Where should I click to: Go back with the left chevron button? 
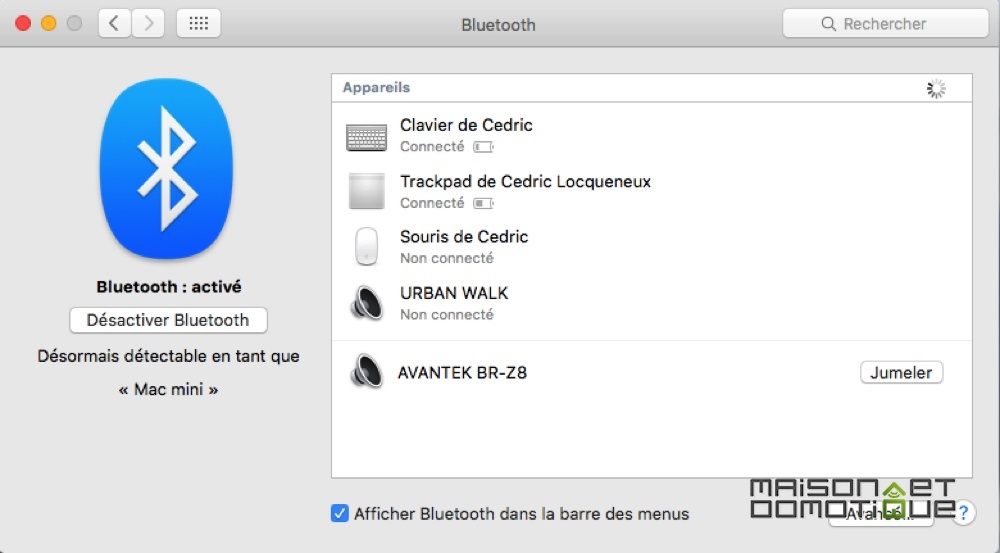click(115, 24)
